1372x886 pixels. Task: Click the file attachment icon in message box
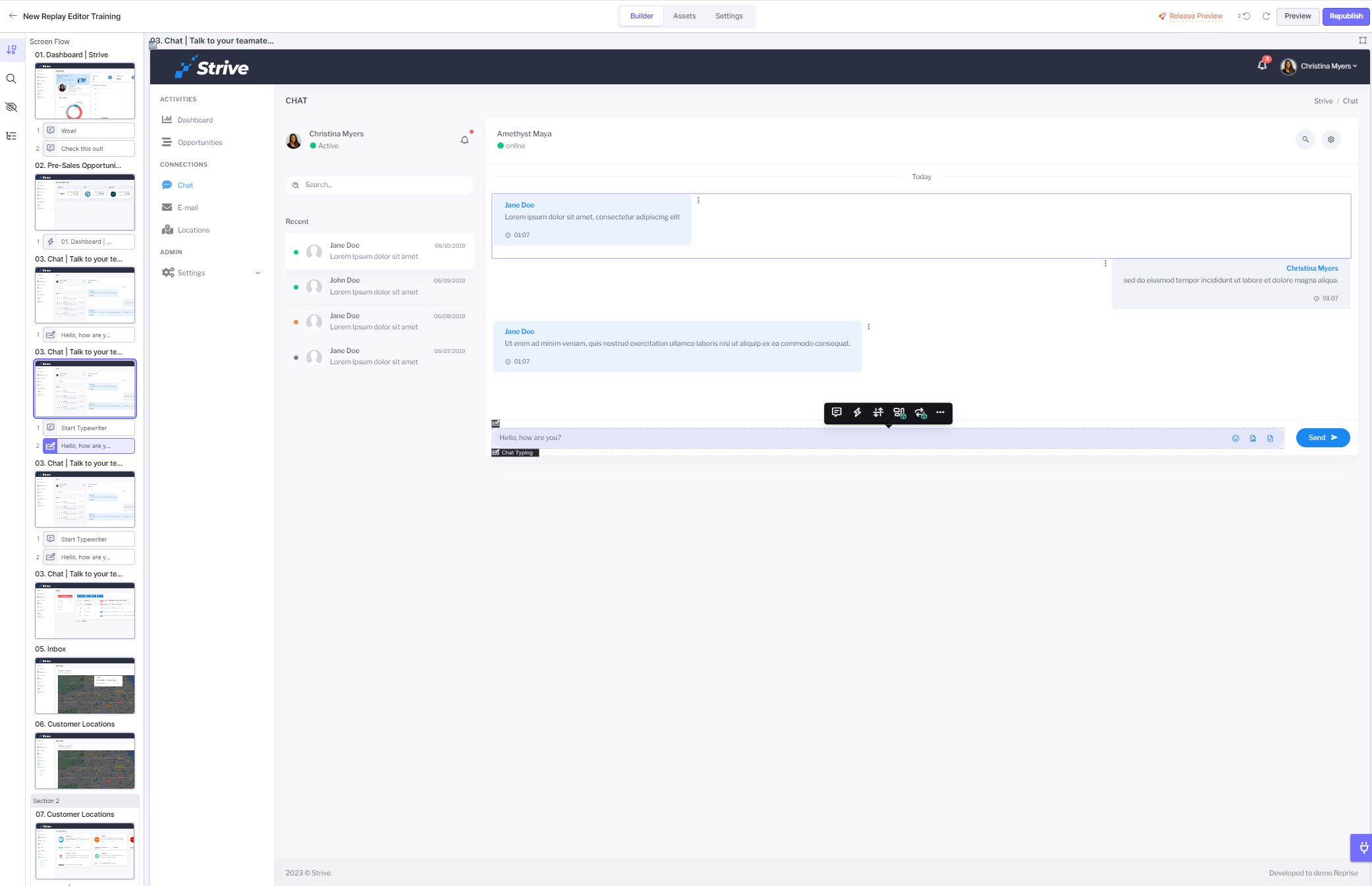(1270, 438)
